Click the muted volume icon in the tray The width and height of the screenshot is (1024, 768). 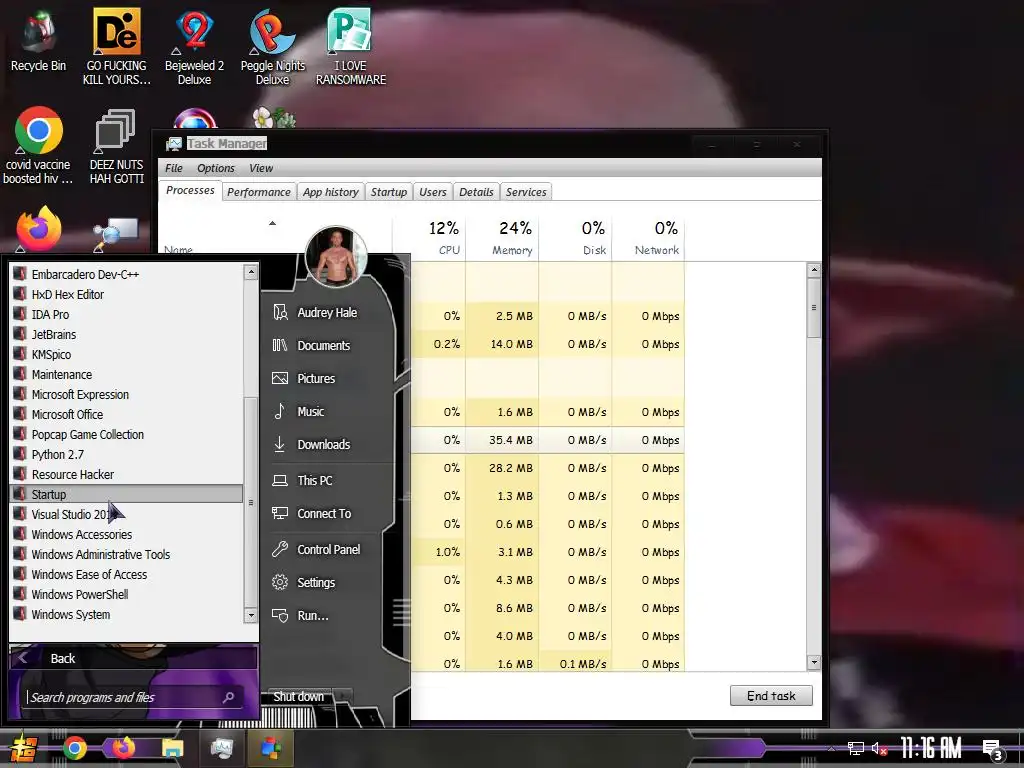click(x=879, y=748)
